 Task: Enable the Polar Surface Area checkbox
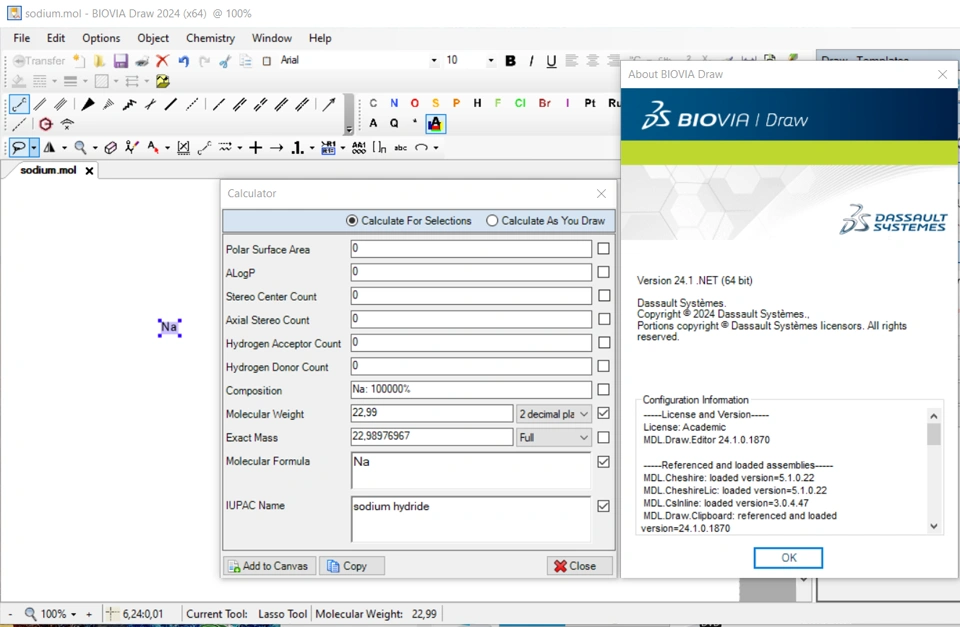[603, 249]
